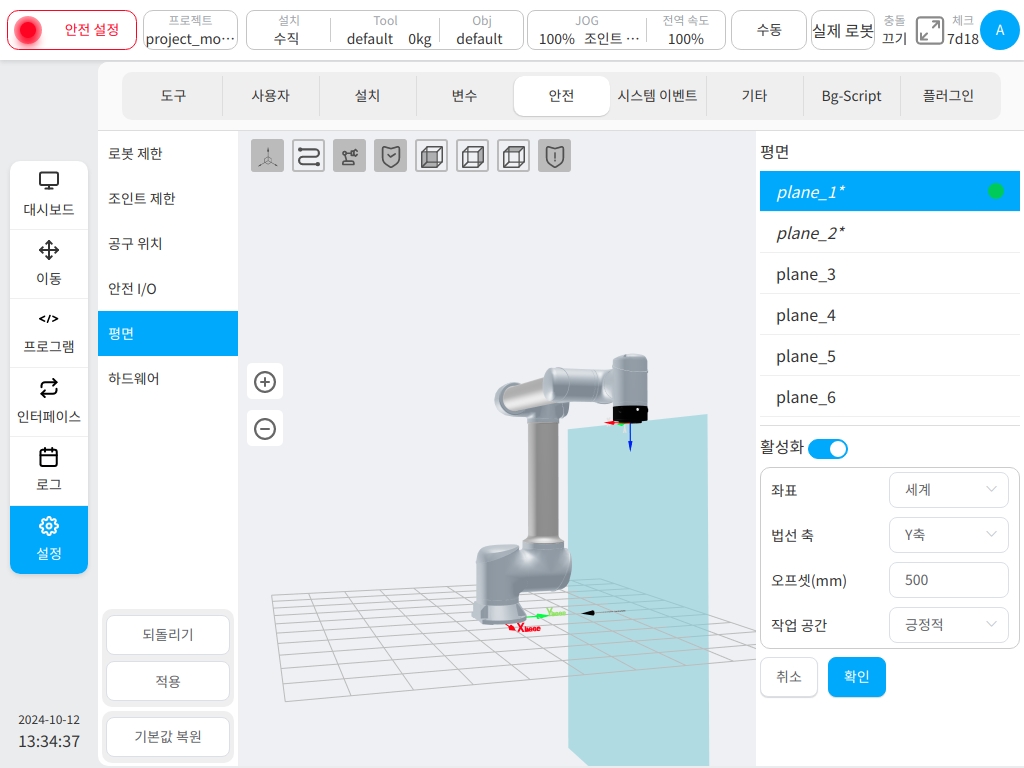Viewport: 1024px width, 768px height.
Task: Click the 확인 confirm button
Action: pos(857,677)
